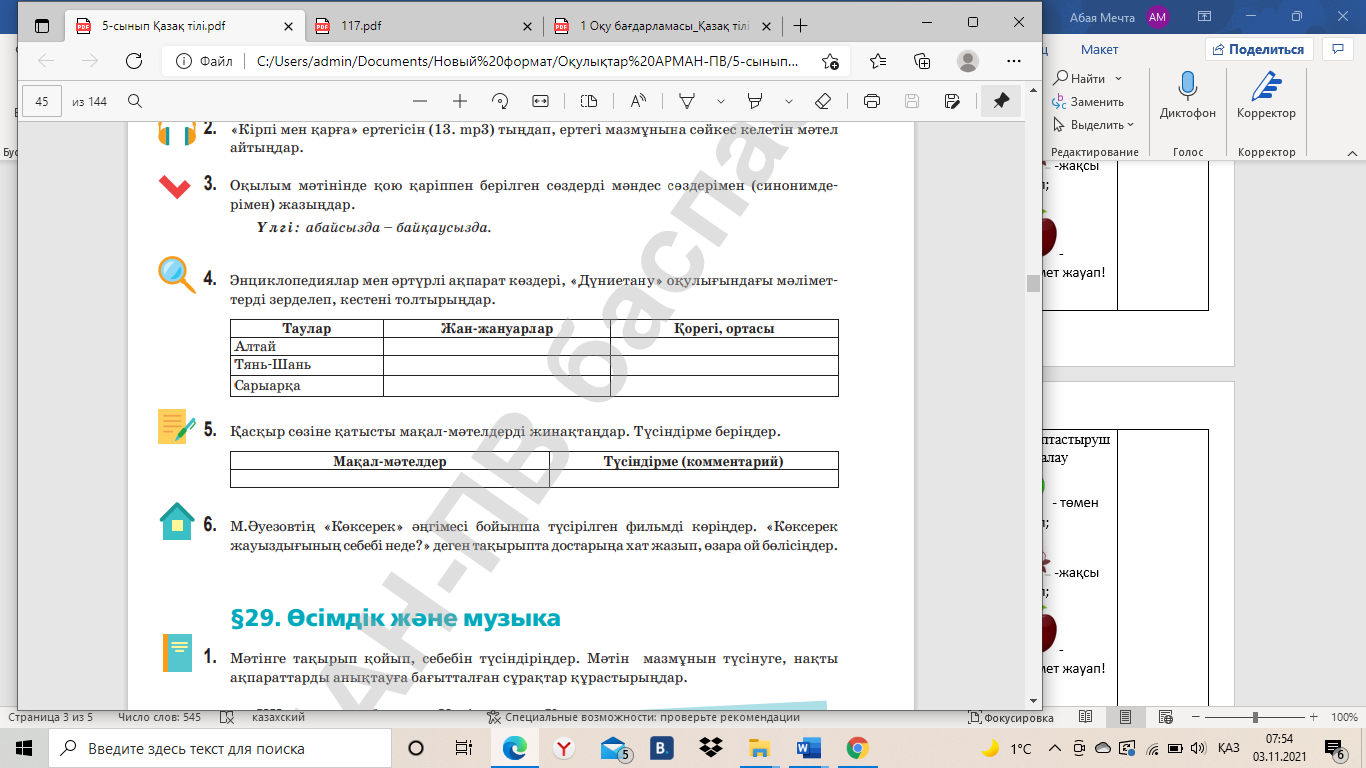Open a new Edge tab
Viewport: 1366px width, 768px height.
coord(800,25)
